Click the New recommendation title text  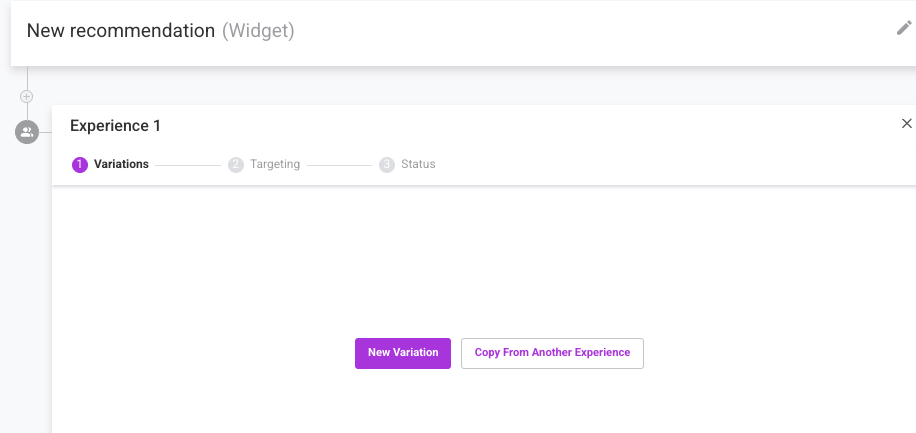[121, 30]
